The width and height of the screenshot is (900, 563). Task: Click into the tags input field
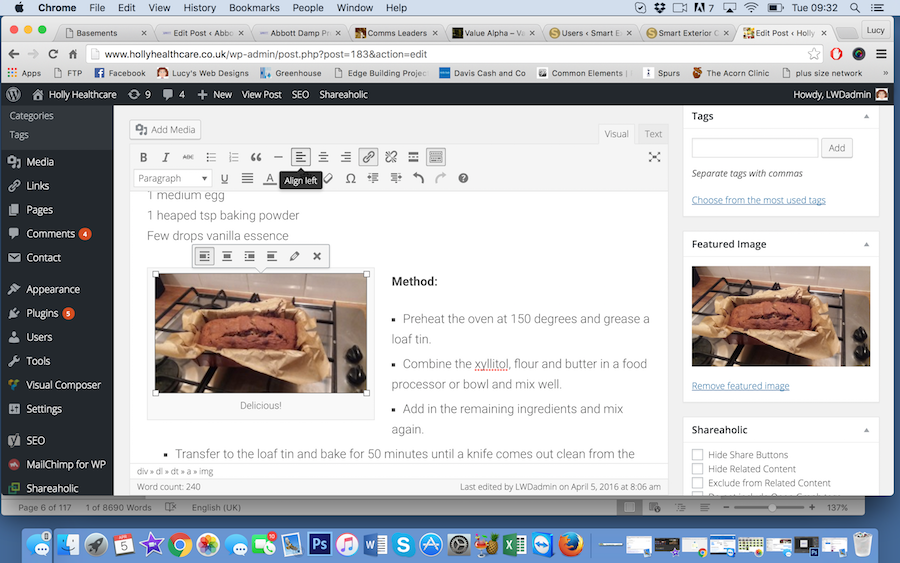pyautogui.click(x=754, y=148)
